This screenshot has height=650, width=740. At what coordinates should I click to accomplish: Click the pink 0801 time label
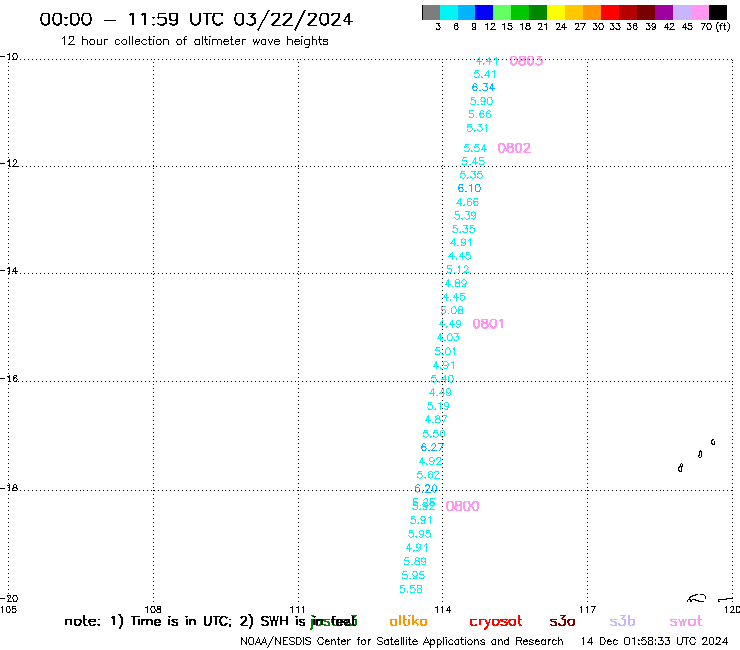488,324
